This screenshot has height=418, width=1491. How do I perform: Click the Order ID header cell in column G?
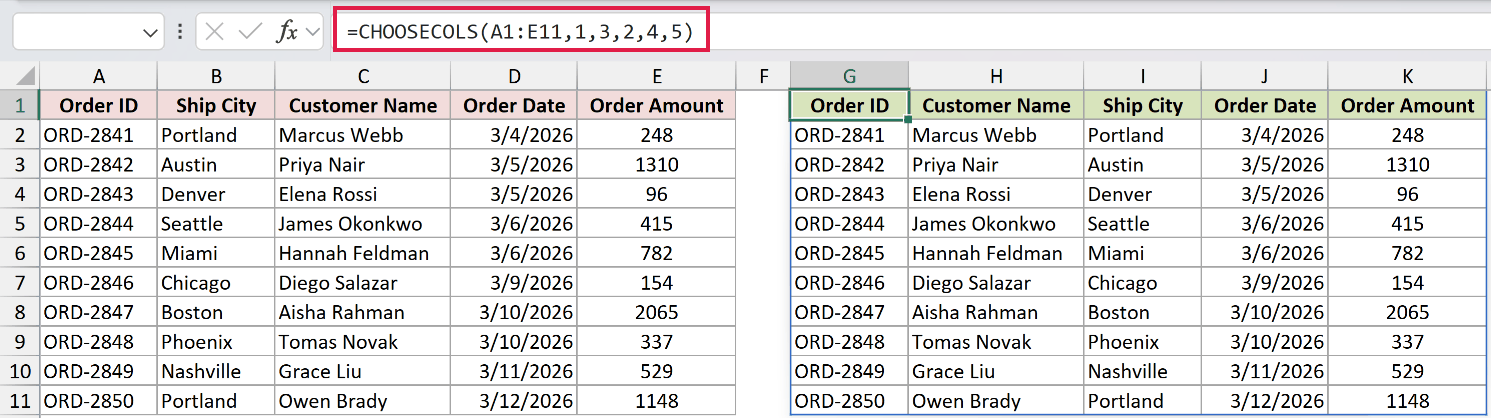click(849, 105)
